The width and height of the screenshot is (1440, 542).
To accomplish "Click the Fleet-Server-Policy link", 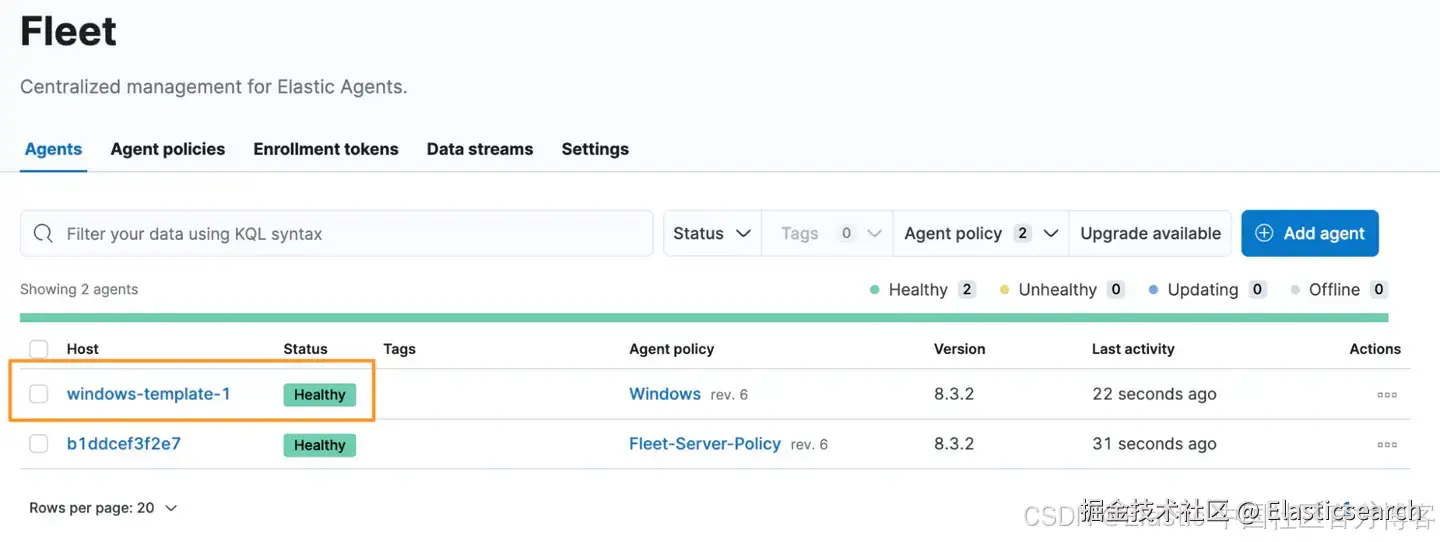I will [704, 444].
